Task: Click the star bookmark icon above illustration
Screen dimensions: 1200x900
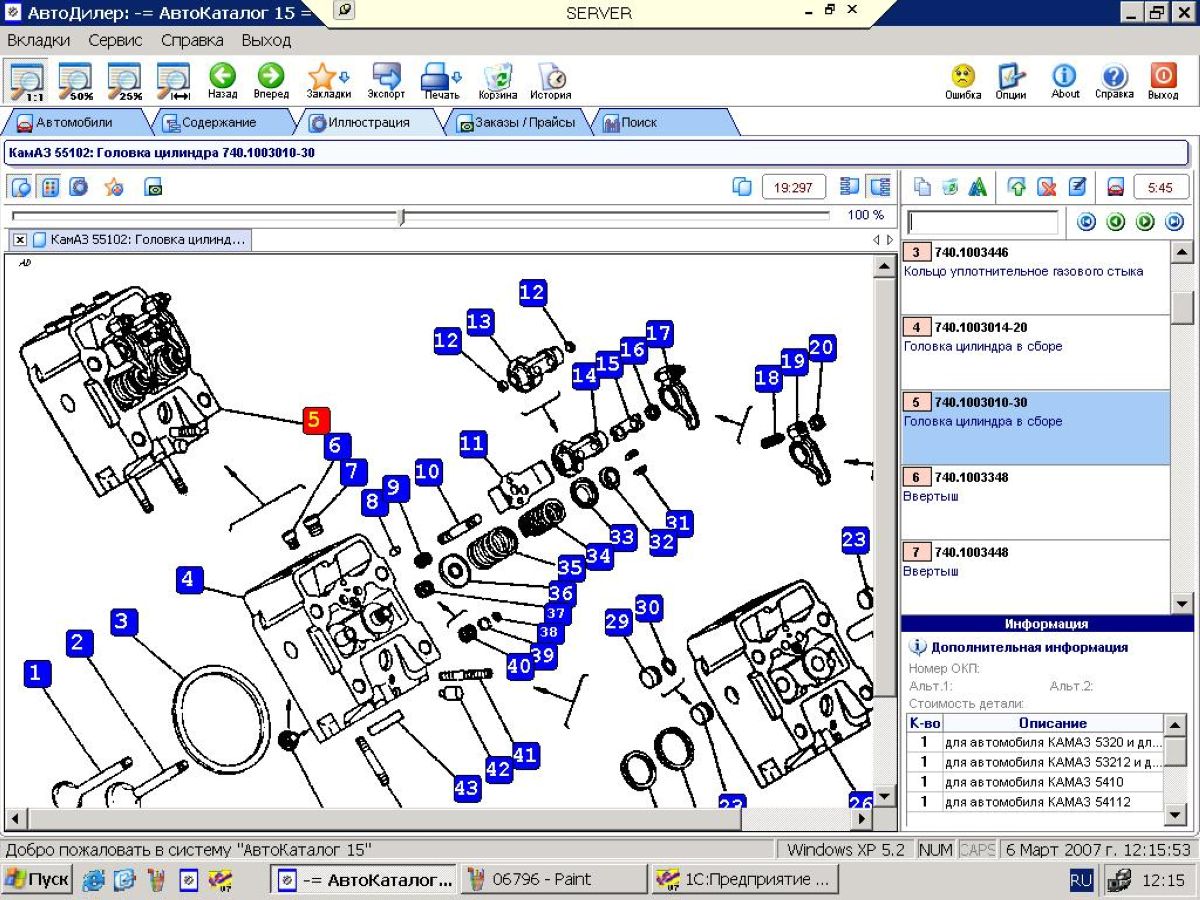Action: 114,187
